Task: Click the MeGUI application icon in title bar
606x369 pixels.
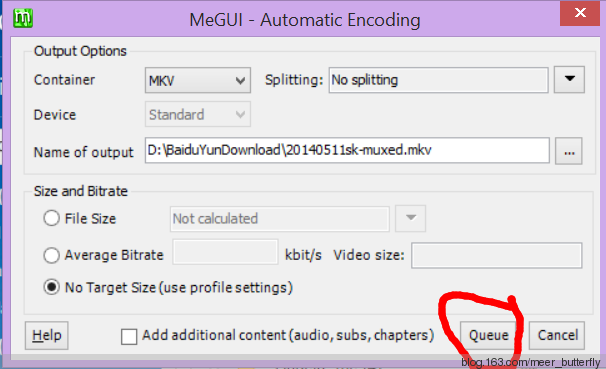Action: (23, 18)
